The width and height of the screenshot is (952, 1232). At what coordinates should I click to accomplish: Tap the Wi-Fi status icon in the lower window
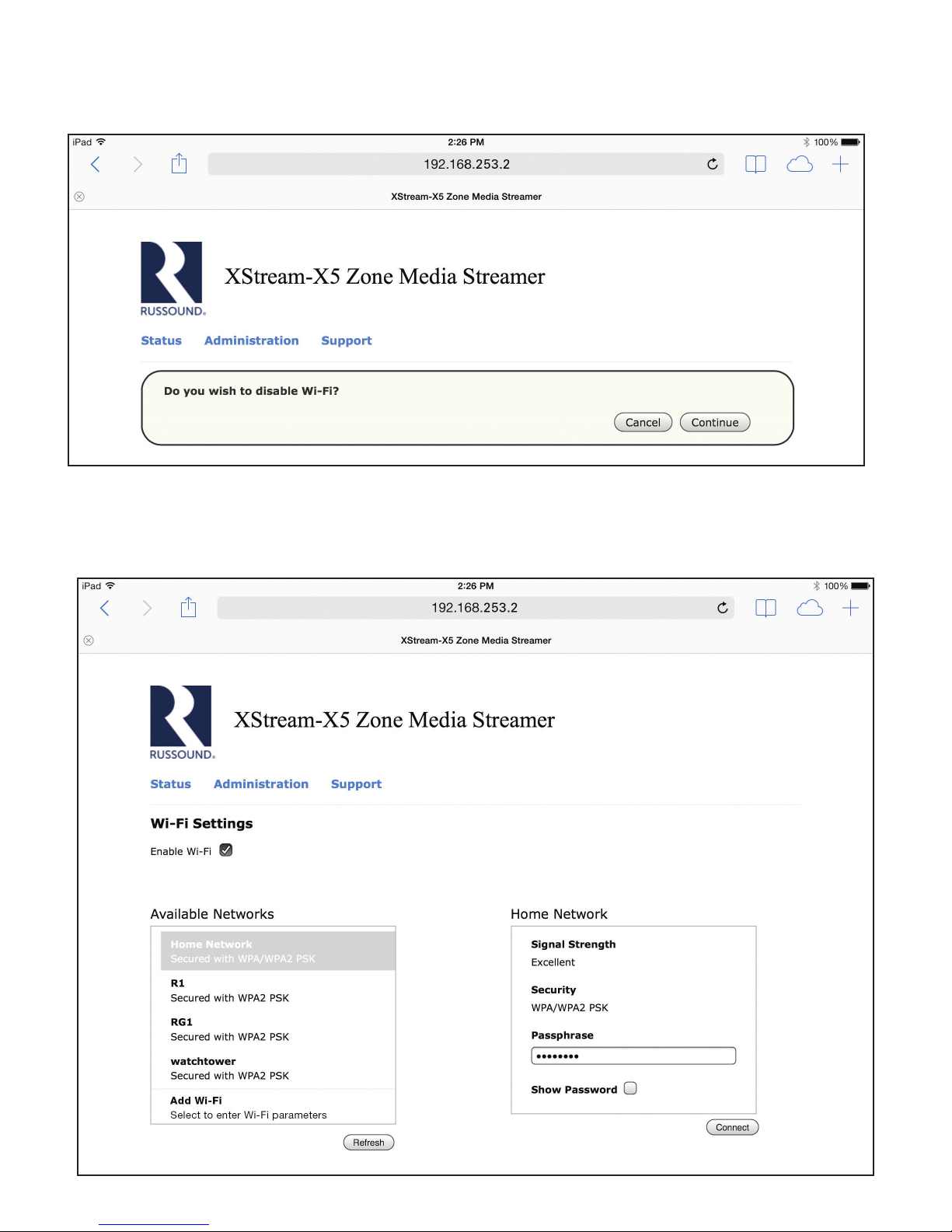110,585
